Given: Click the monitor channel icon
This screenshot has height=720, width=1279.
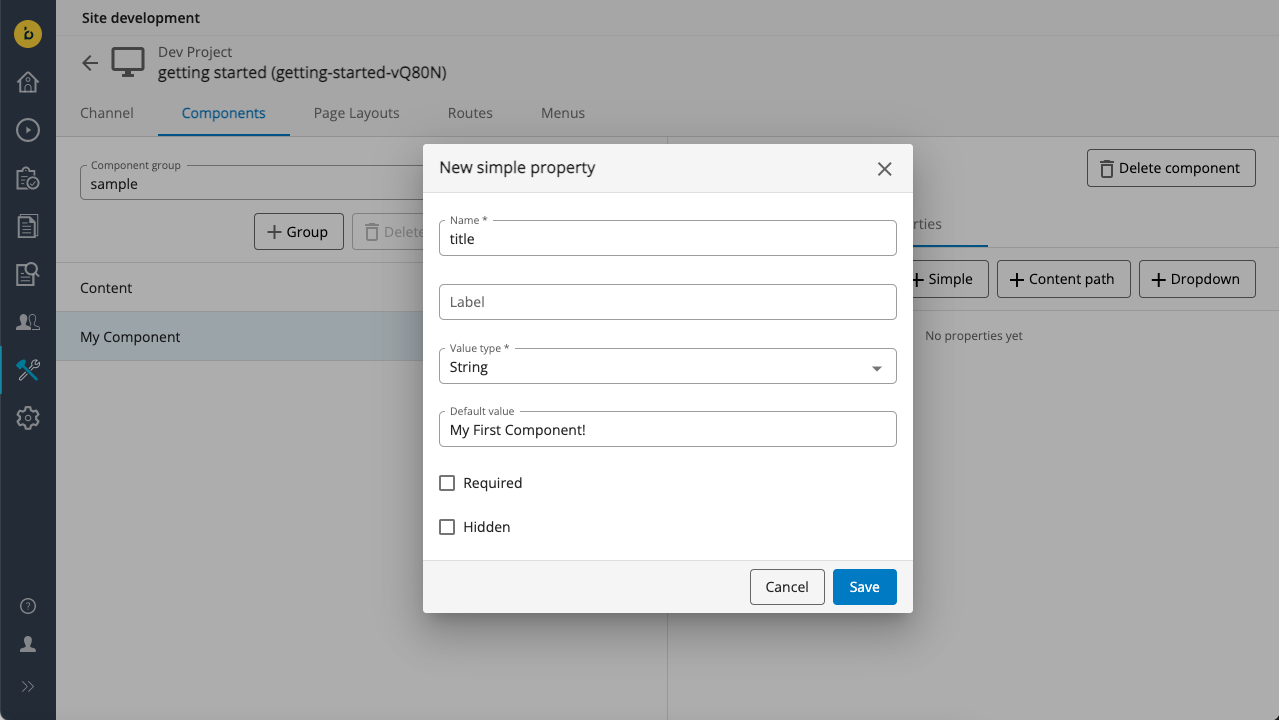Looking at the screenshot, I should tap(128, 62).
